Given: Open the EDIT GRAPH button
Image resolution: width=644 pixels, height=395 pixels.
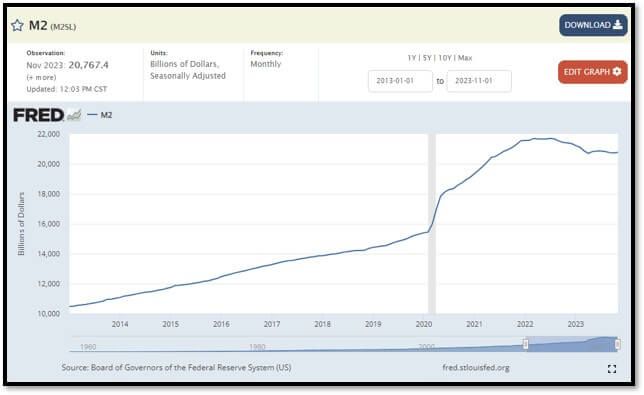Looking at the screenshot, I should (593, 72).
